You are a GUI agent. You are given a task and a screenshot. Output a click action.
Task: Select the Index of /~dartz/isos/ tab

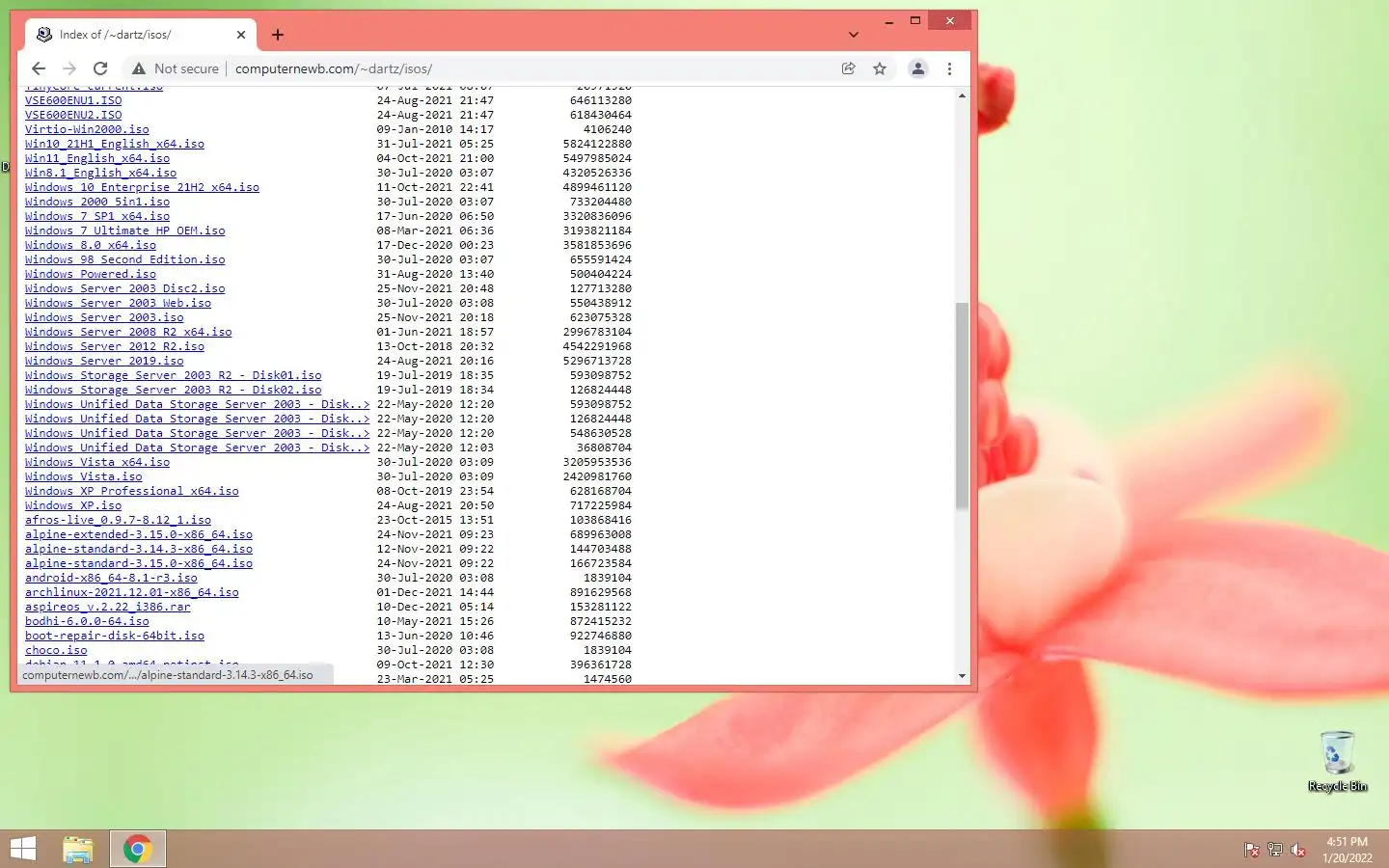point(141,35)
